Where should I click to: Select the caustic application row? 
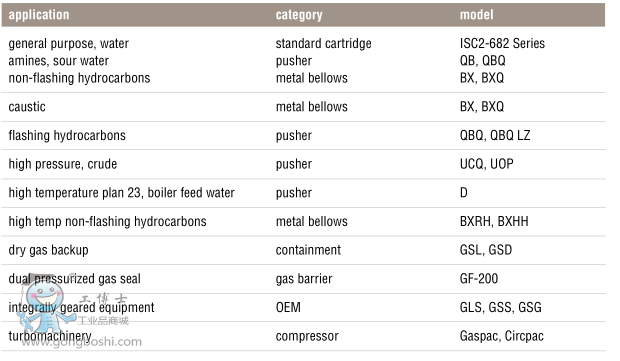pyautogui.click(x=303, y=107)
